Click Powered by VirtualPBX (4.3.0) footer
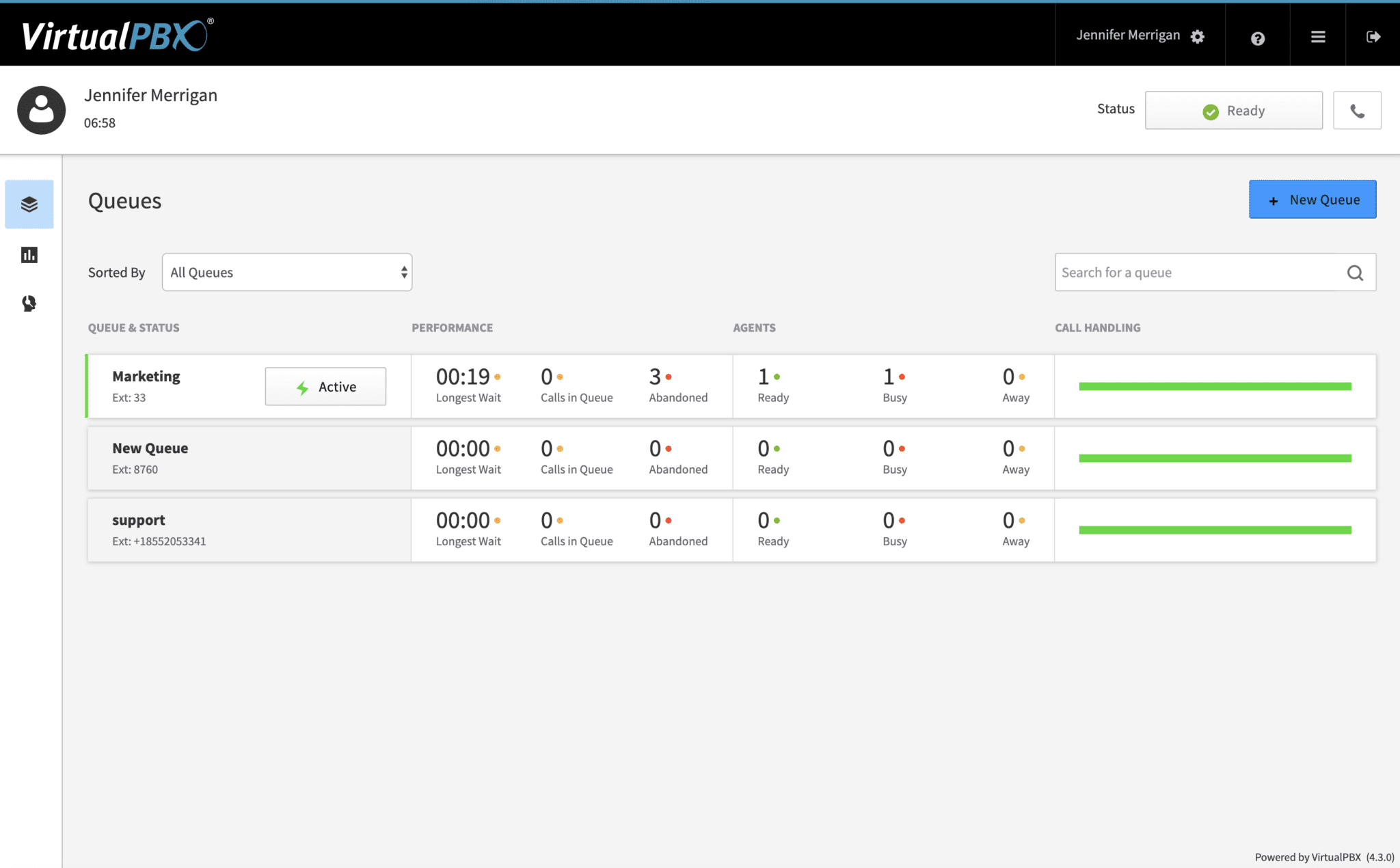The image size is (1400, 868). pyautogui.click(x=1324, y=857)
